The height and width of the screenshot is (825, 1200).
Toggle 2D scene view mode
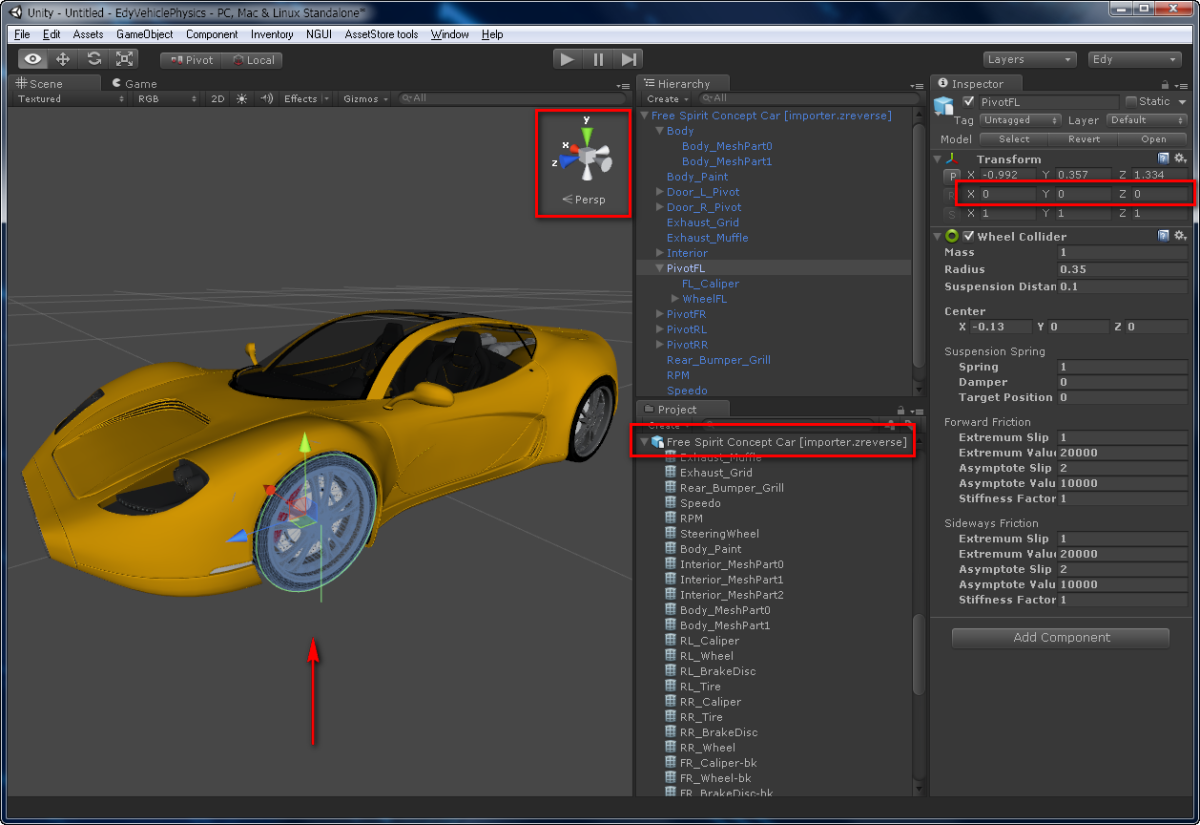click(218, 99)
